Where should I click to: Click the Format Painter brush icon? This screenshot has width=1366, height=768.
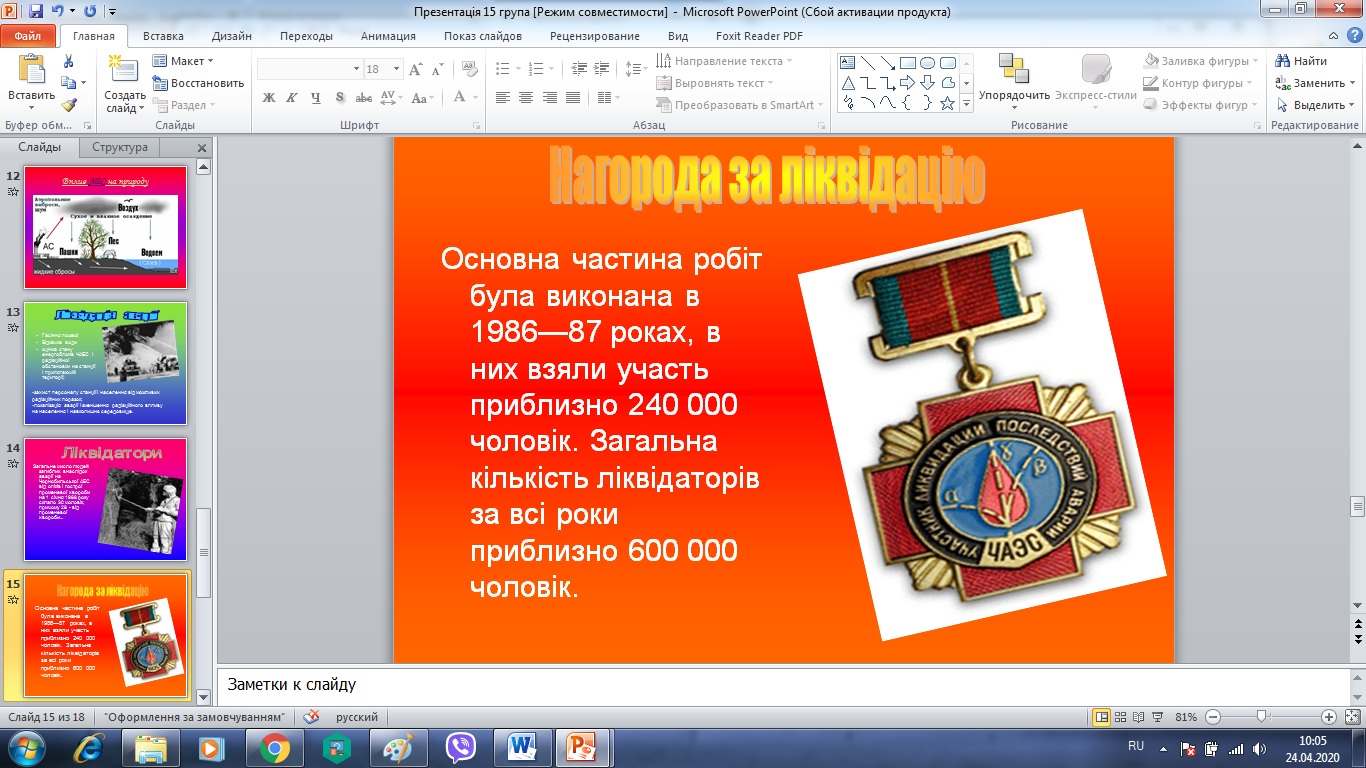coord(68,105)
